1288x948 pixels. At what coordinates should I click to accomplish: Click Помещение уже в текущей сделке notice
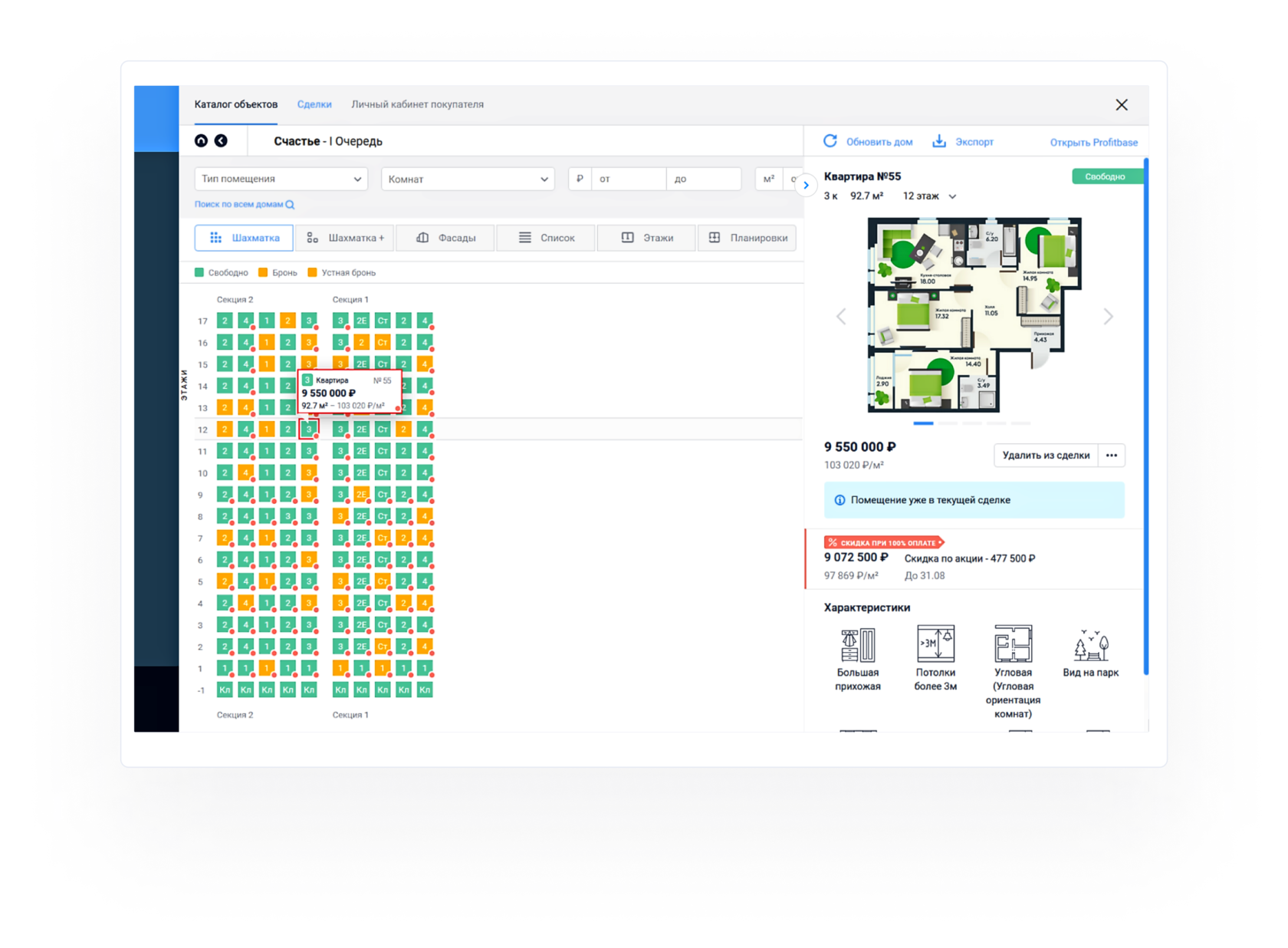(x=974, y=500)
